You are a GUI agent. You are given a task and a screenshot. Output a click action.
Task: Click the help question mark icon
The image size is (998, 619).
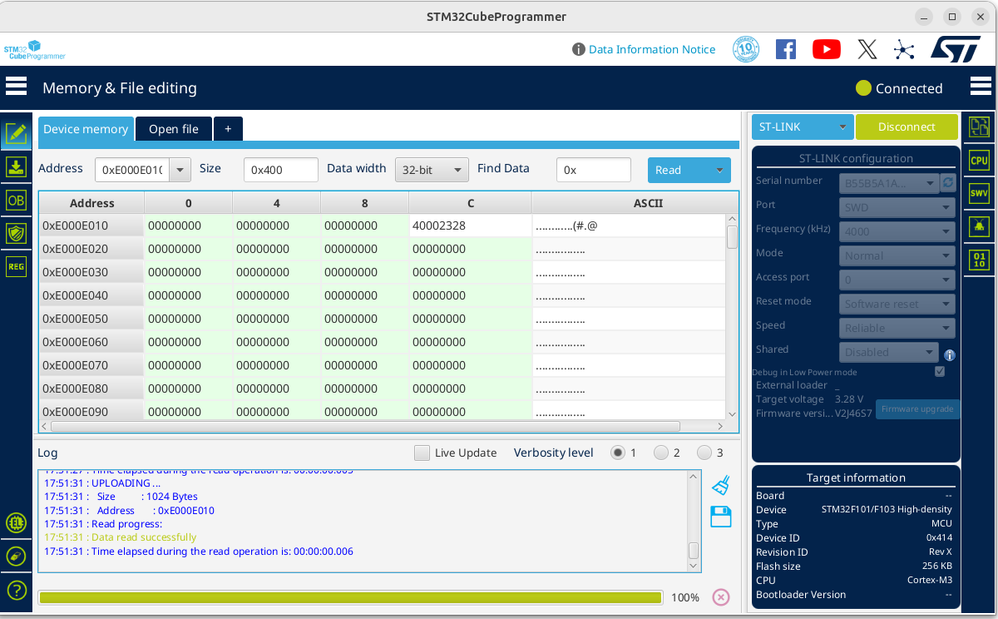point(16,590)
